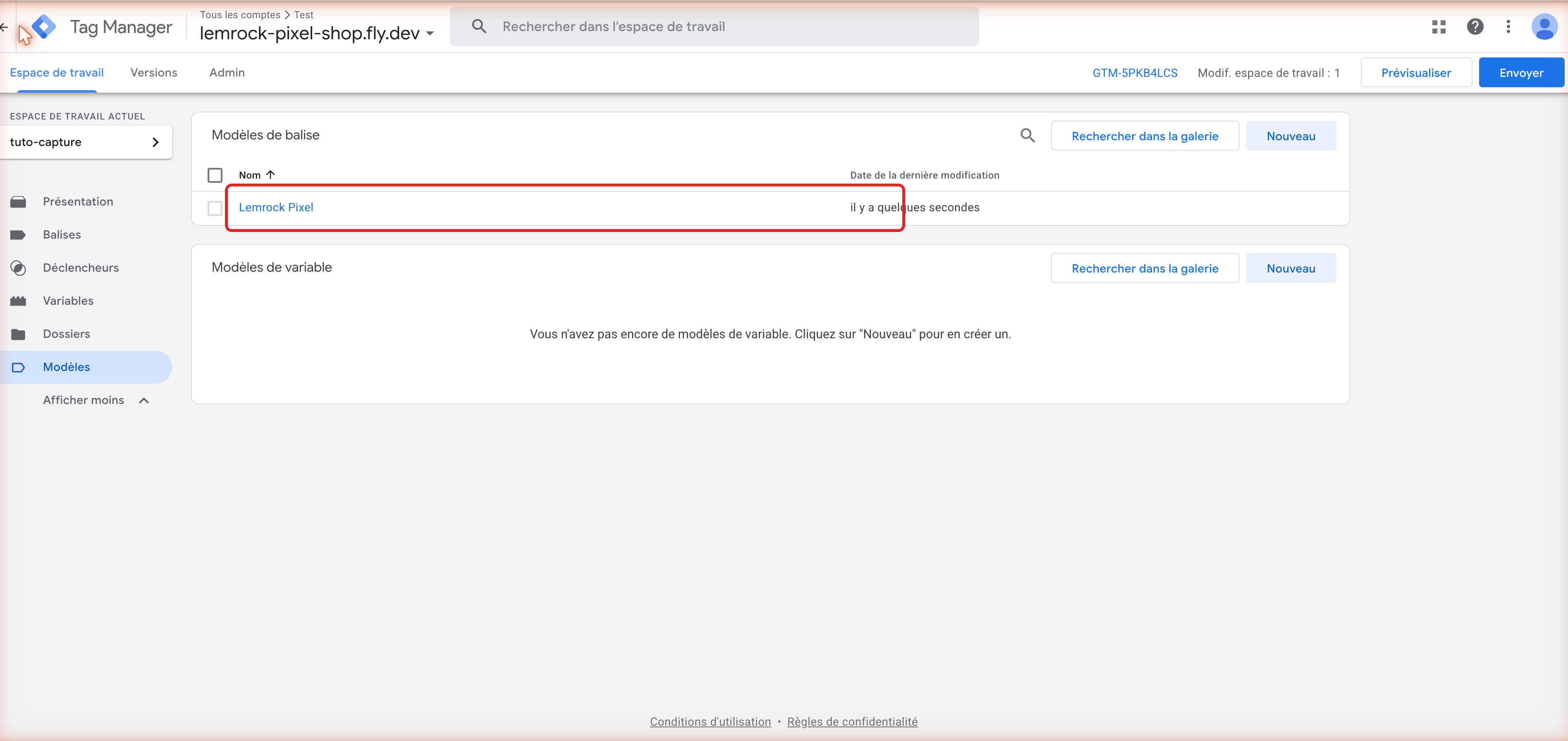Open the Lemrock Pixel template link
Image resolution: width=1568 pixels, height=741 pixels.
276,207
